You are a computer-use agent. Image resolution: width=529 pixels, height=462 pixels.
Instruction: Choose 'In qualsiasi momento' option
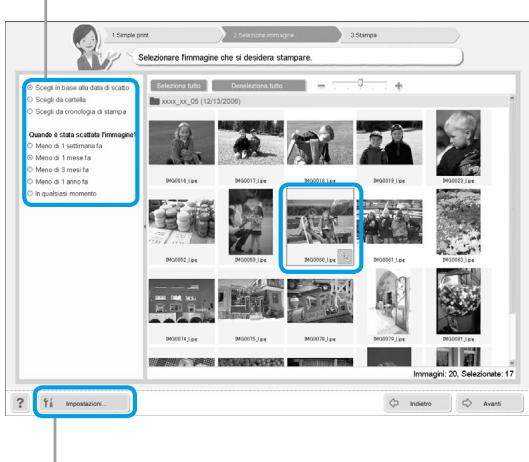pyautogui.click(x=62, y=193)
